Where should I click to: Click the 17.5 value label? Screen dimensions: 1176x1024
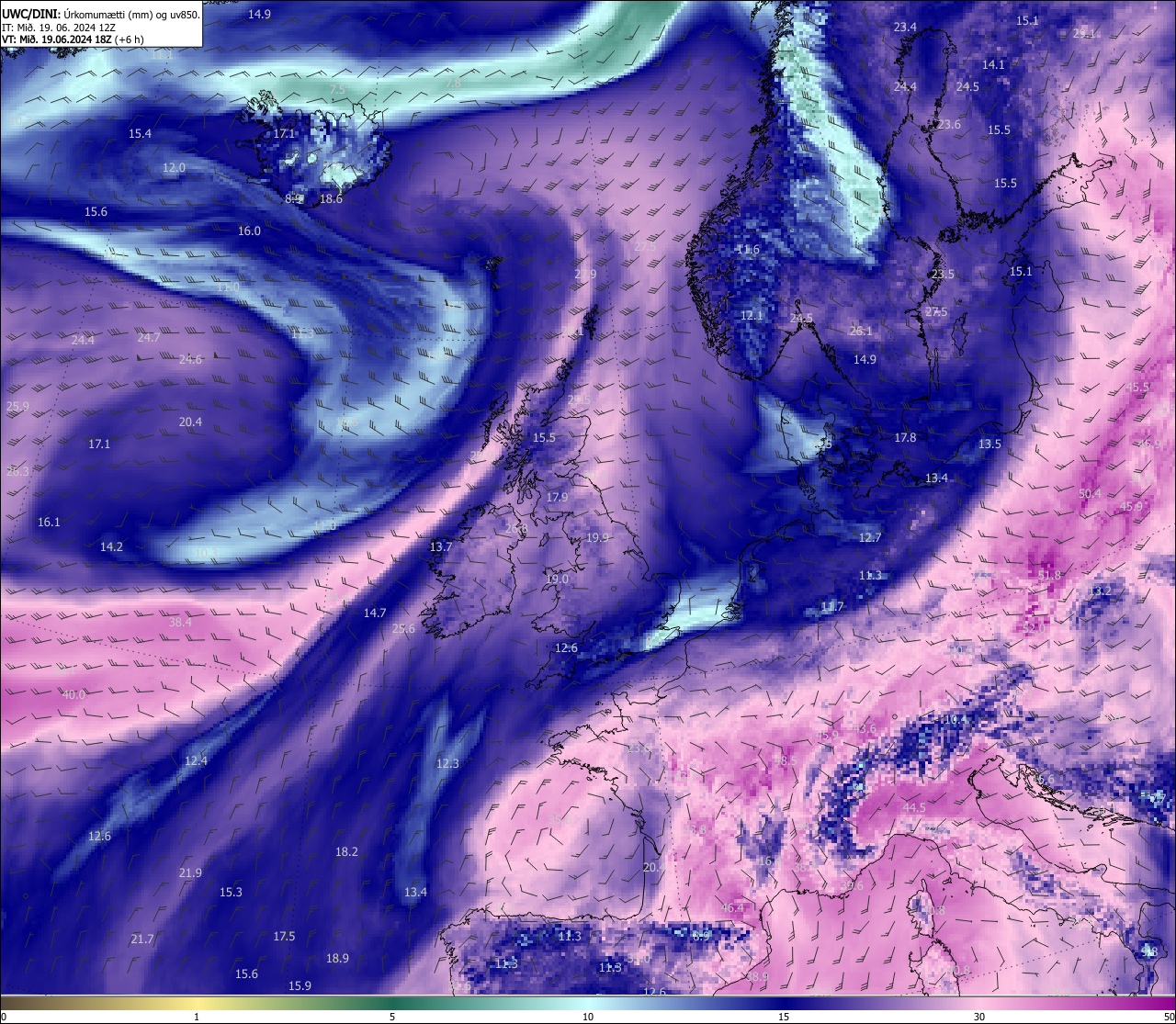(284, 937)
